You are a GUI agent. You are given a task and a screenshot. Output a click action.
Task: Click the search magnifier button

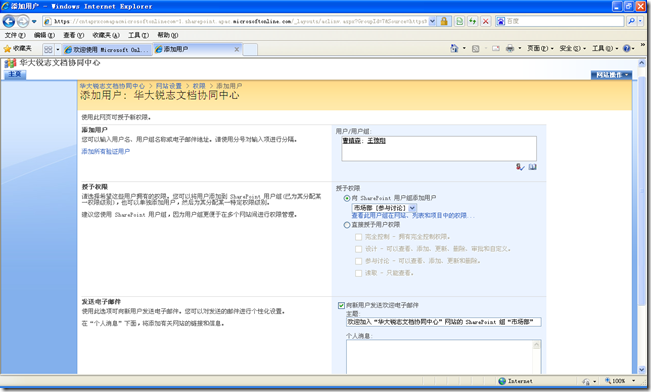click(631, 21)
